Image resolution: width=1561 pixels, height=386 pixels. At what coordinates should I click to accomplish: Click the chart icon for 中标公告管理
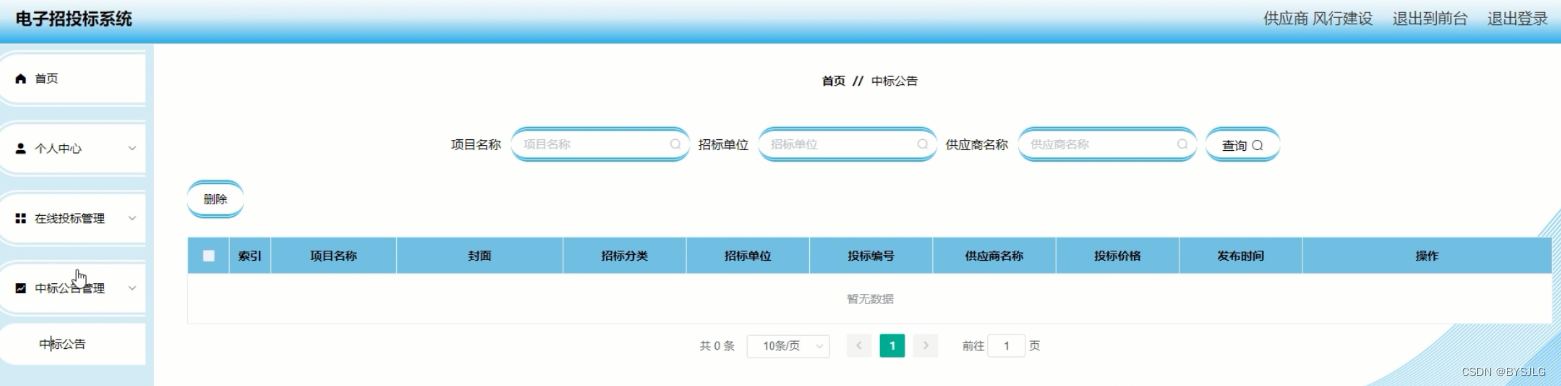[21, 288]
